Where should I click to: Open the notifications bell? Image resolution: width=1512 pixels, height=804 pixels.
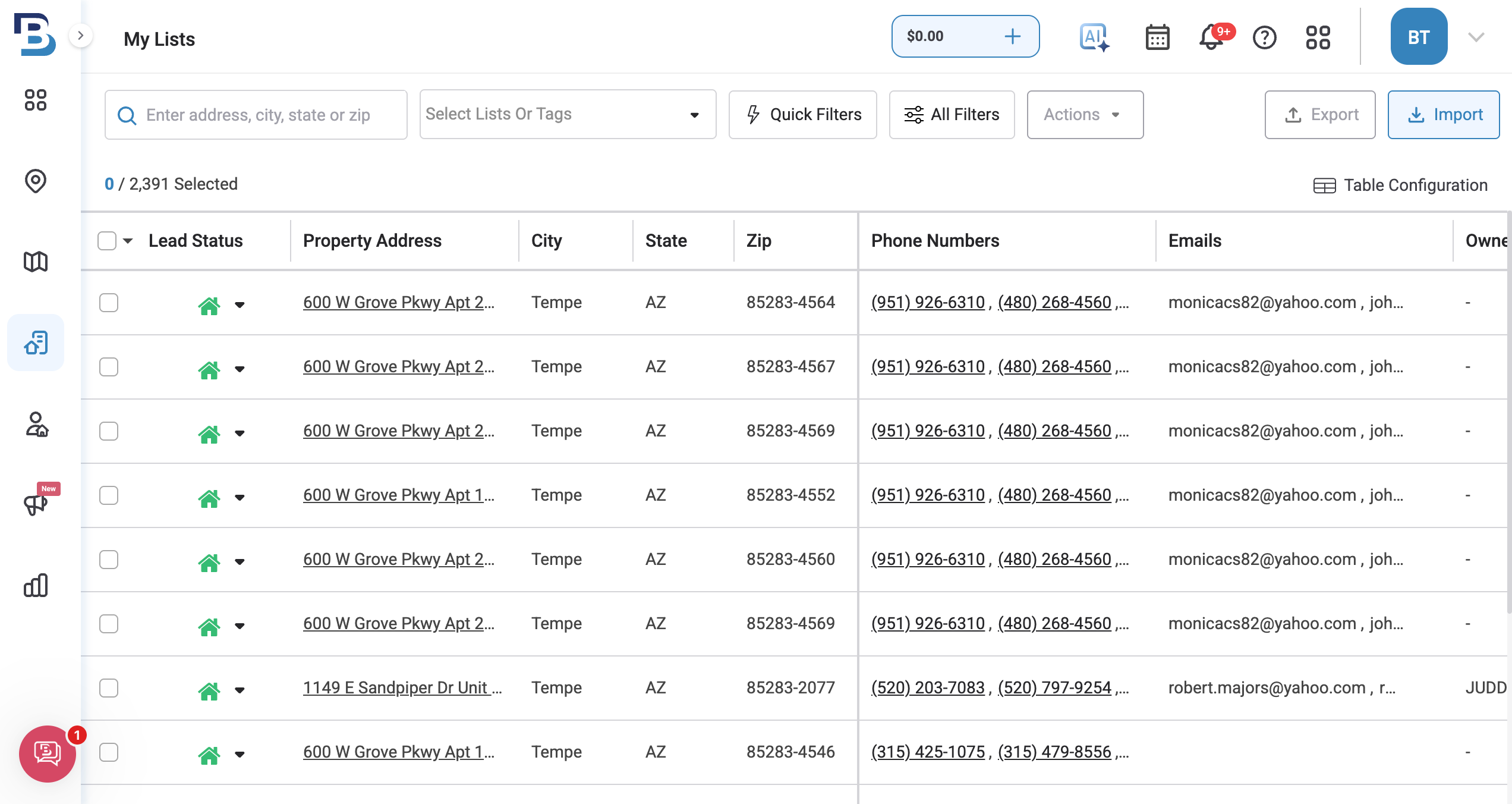point(1211,38)
